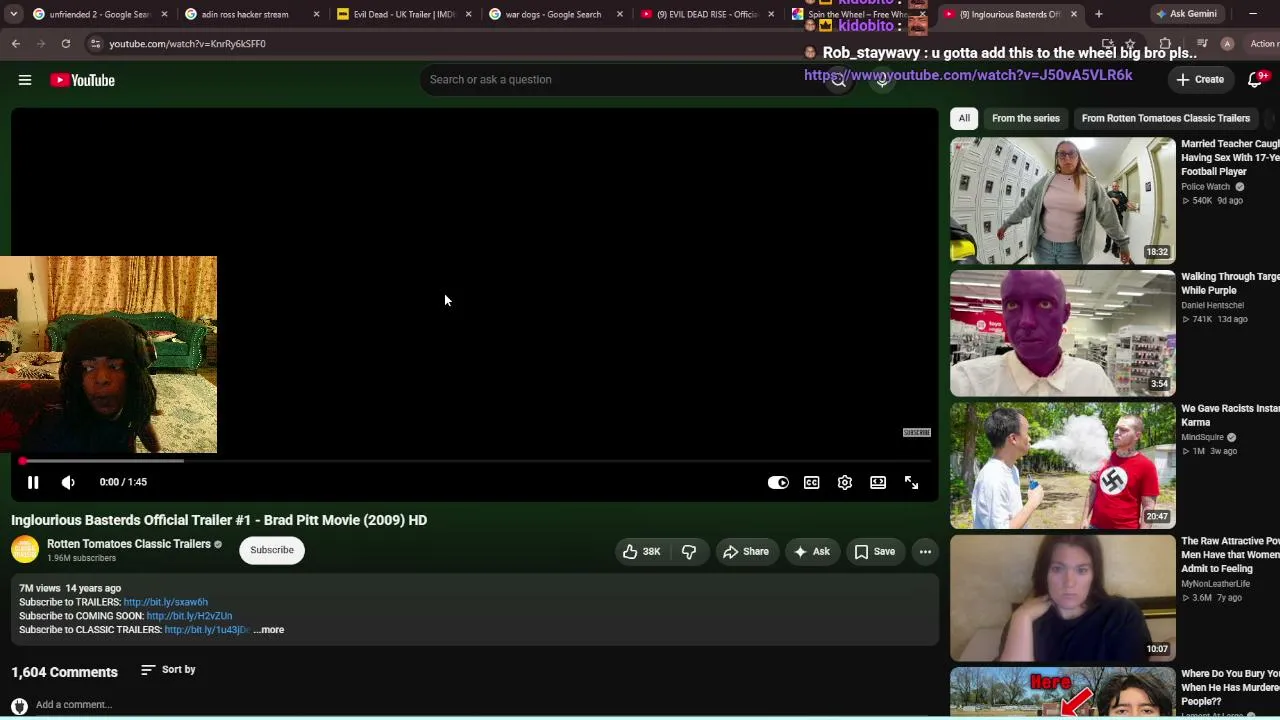Viewport: 1280px width, 720px height.
Task: Open the Rotten Tomatoes Classic Trailers channel avatar
Action: click(25, 550)
